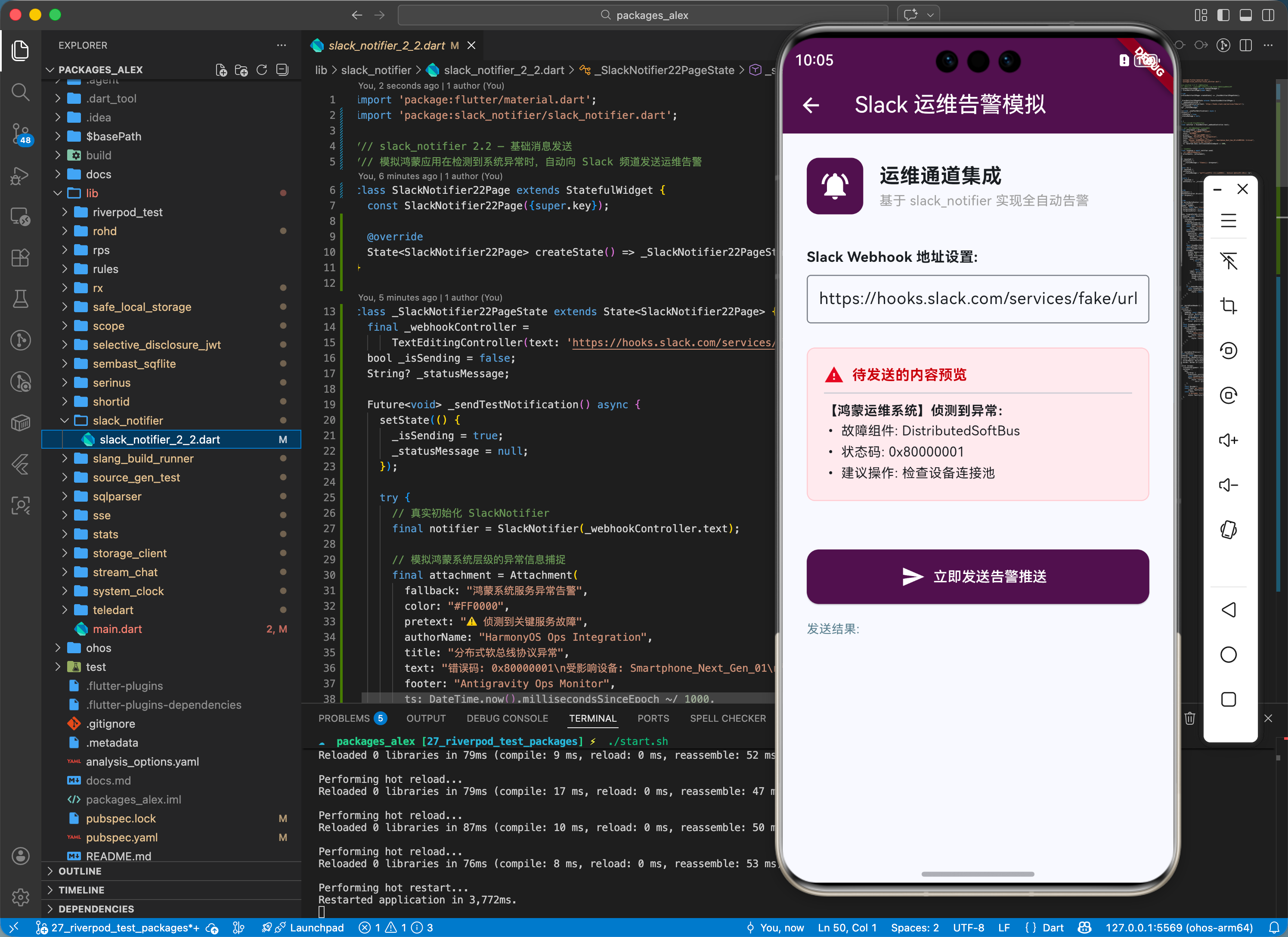The height and width of the screenshot is (937, 1288).
Task: Toggle the bottom panel layout icon
Action: [1245, 16]
